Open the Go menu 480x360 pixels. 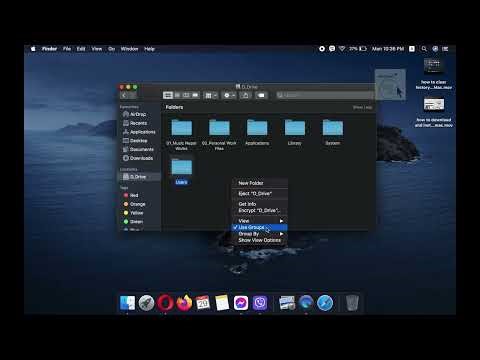(111, 49)
